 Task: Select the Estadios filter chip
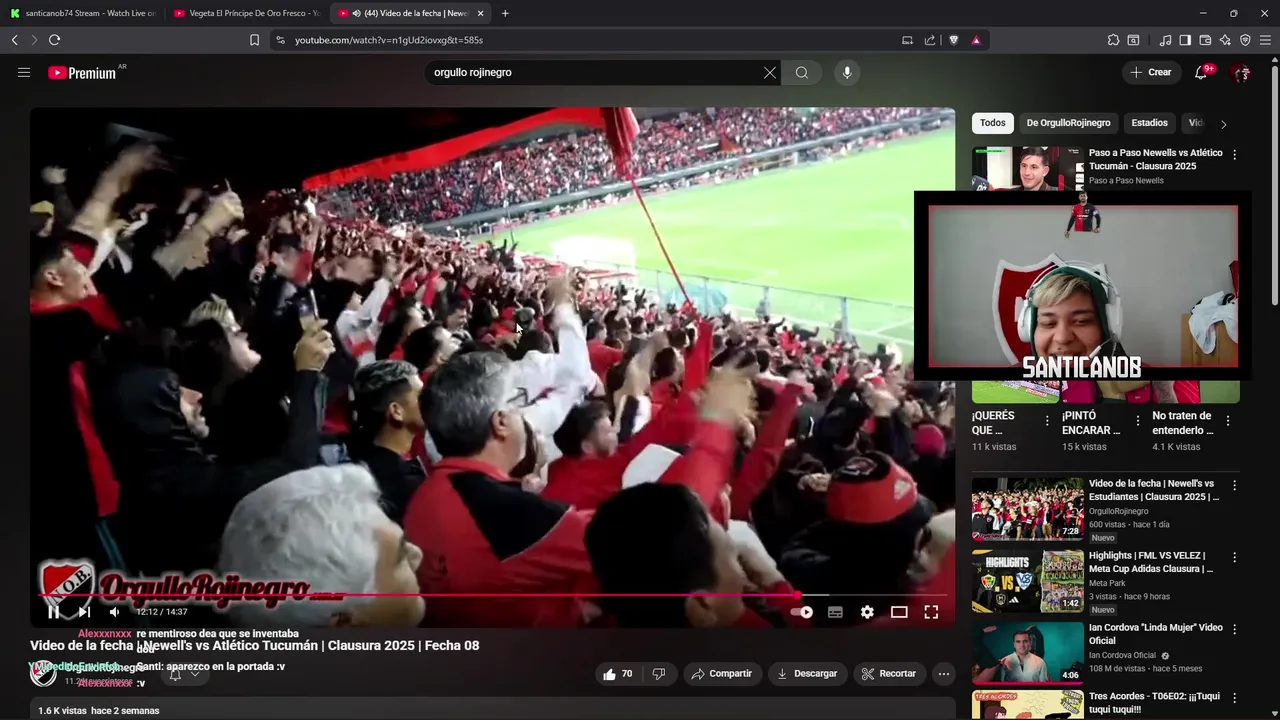click(1149, 123)
